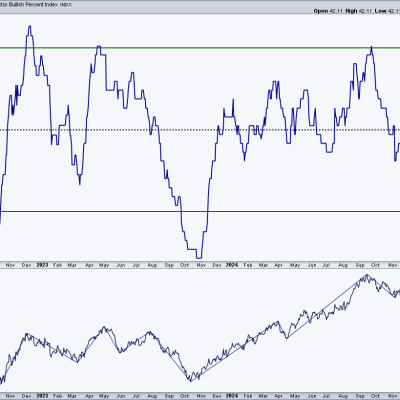The image size is (400, 400).
Task: Click the green overbought threshold line
Action: 200,48
